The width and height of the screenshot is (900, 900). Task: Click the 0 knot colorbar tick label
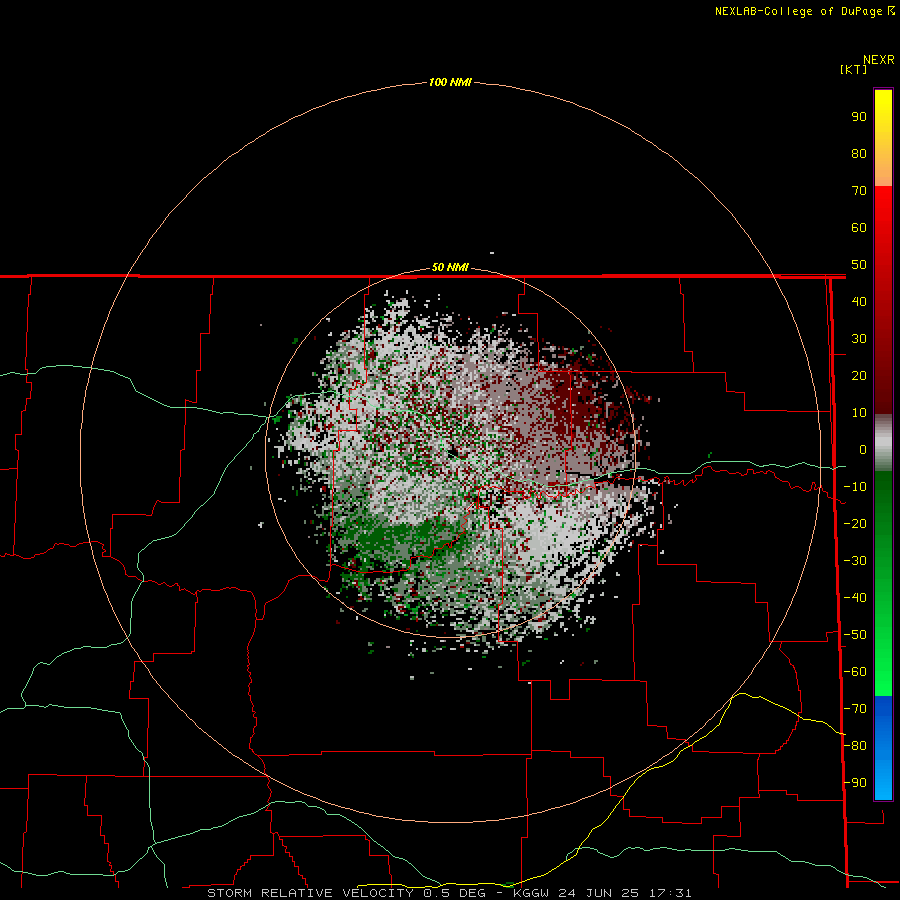[x=863, y=449]
